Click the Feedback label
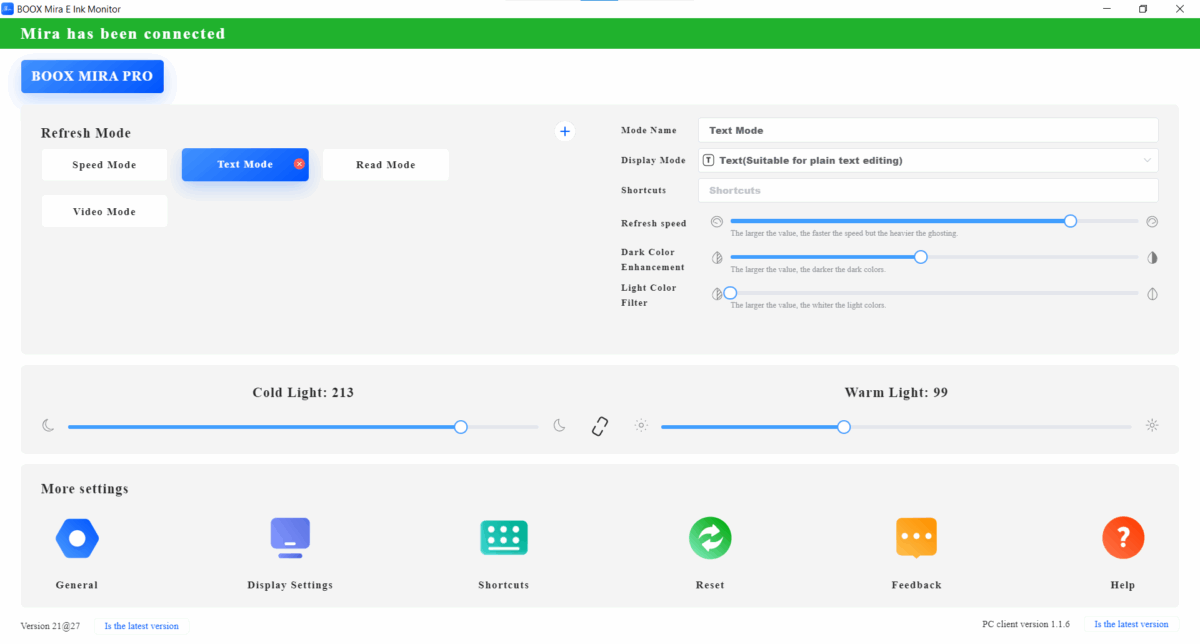Screen dimensions: 1200x644 click(x=917, y=585)
